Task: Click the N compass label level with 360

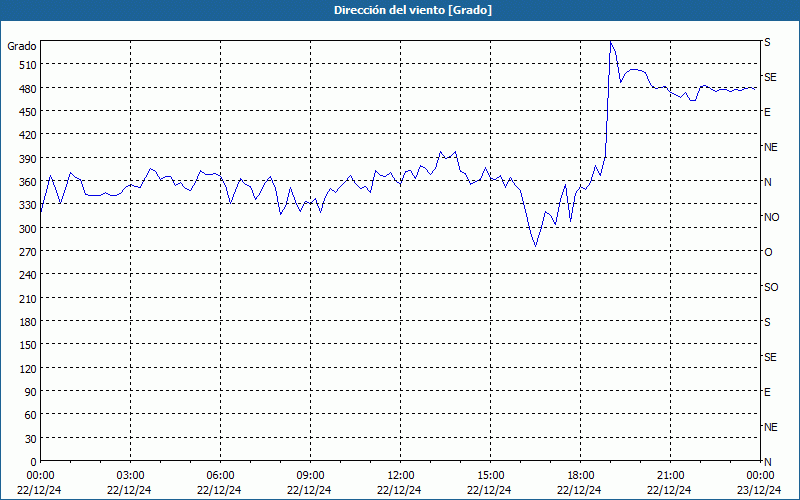Action: [x=768, y=182]
